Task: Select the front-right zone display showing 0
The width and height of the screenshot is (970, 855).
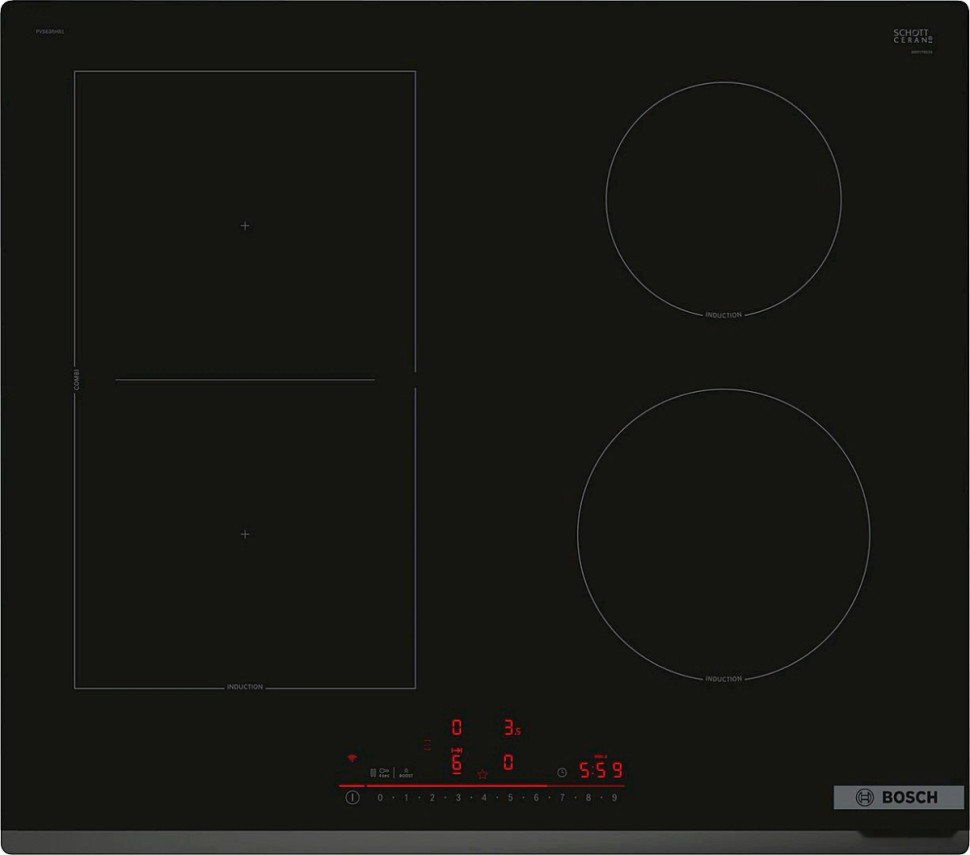Action: (x=508, y=763)
